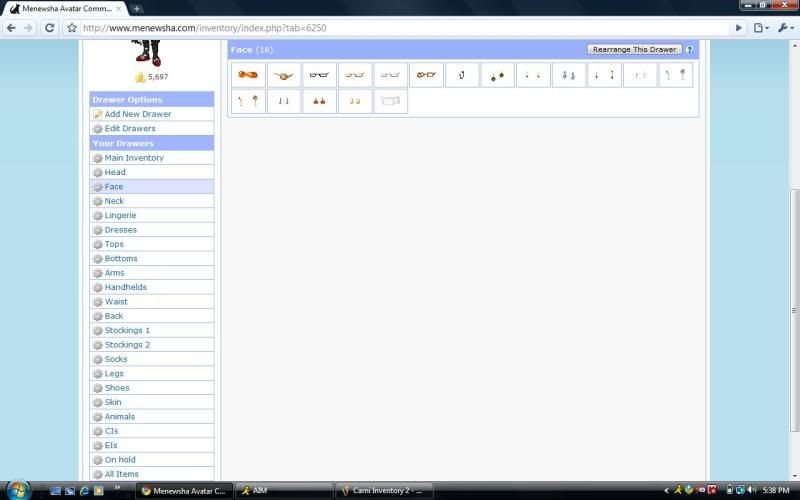Click the gear icon beside Tops
This screenshot has width=800, height=500.
point(97,244)
